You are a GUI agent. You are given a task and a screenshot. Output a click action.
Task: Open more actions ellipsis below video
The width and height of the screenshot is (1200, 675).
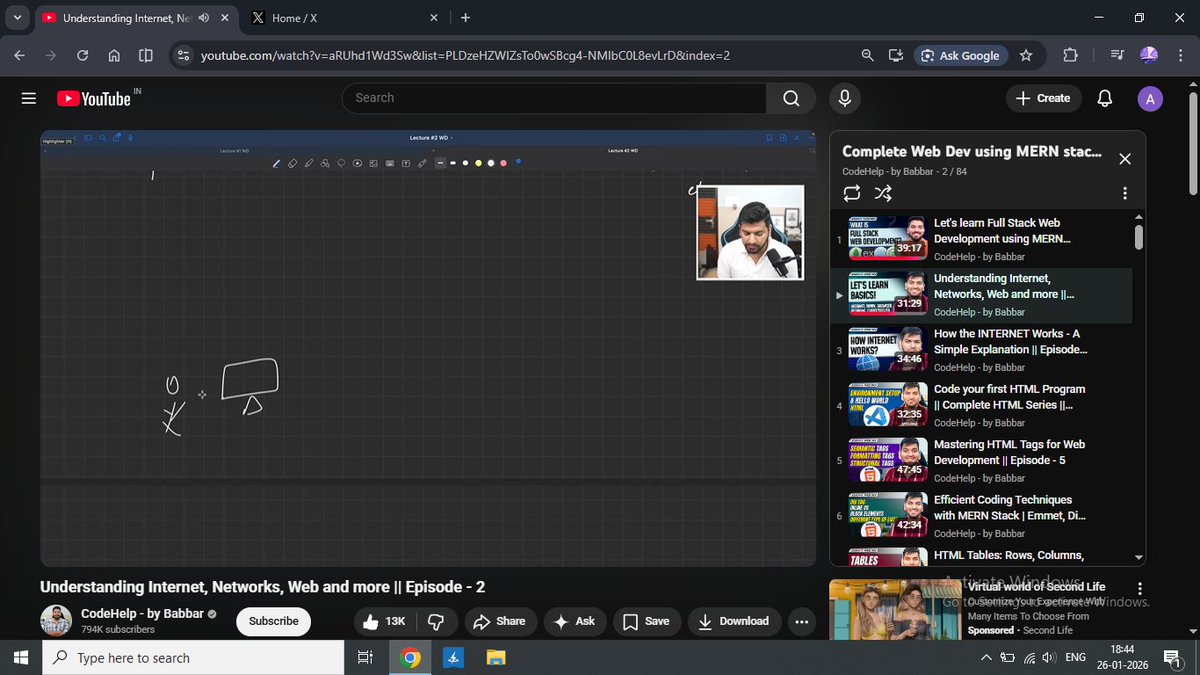[801, 621]
